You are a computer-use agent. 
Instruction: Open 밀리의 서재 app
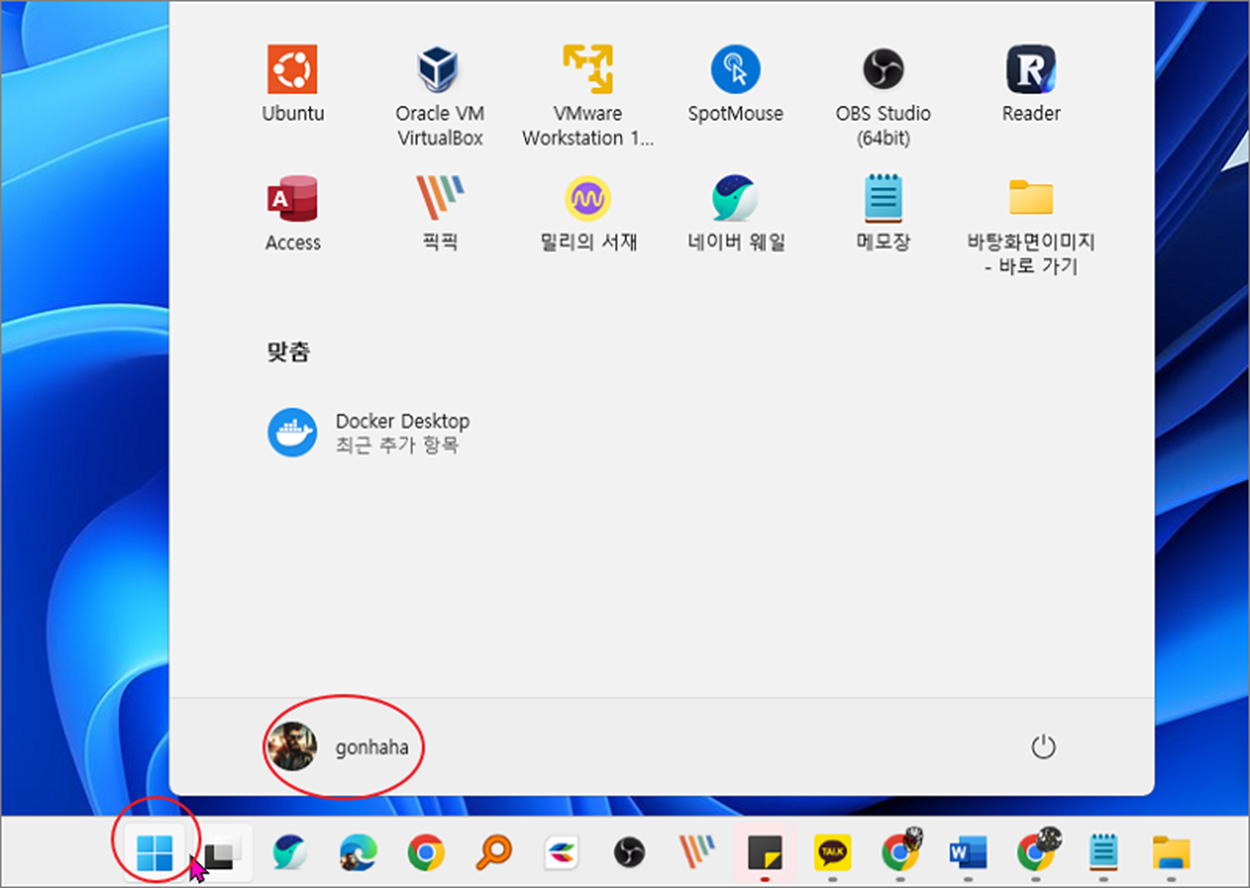tap(587, 213)
